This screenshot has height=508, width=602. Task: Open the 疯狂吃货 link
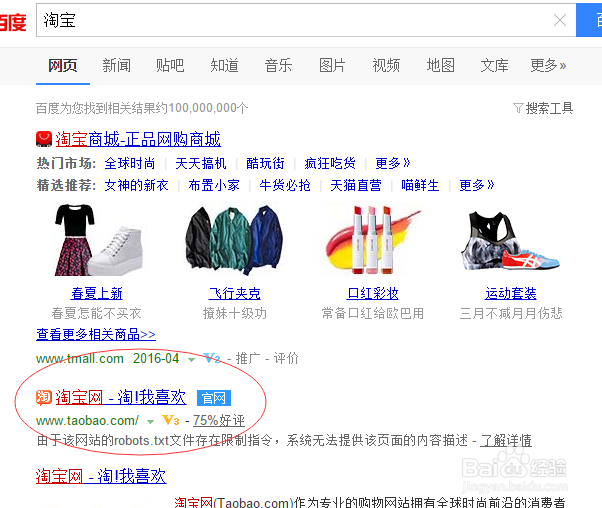click(x=330, y=164)
